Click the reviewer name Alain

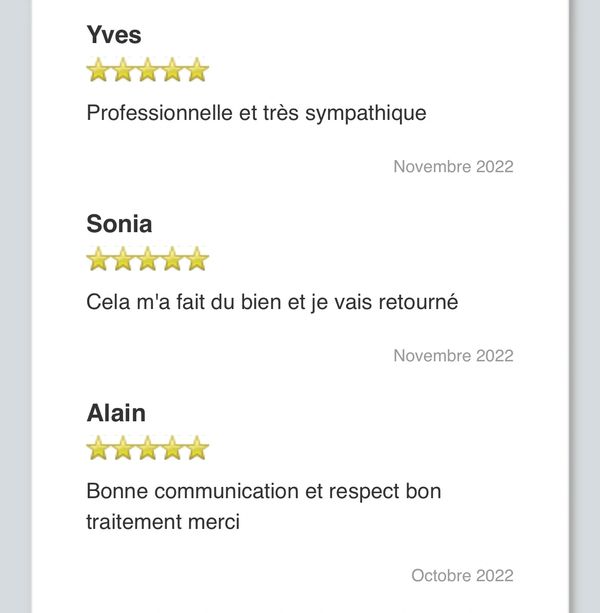click(x=116, y=413)
